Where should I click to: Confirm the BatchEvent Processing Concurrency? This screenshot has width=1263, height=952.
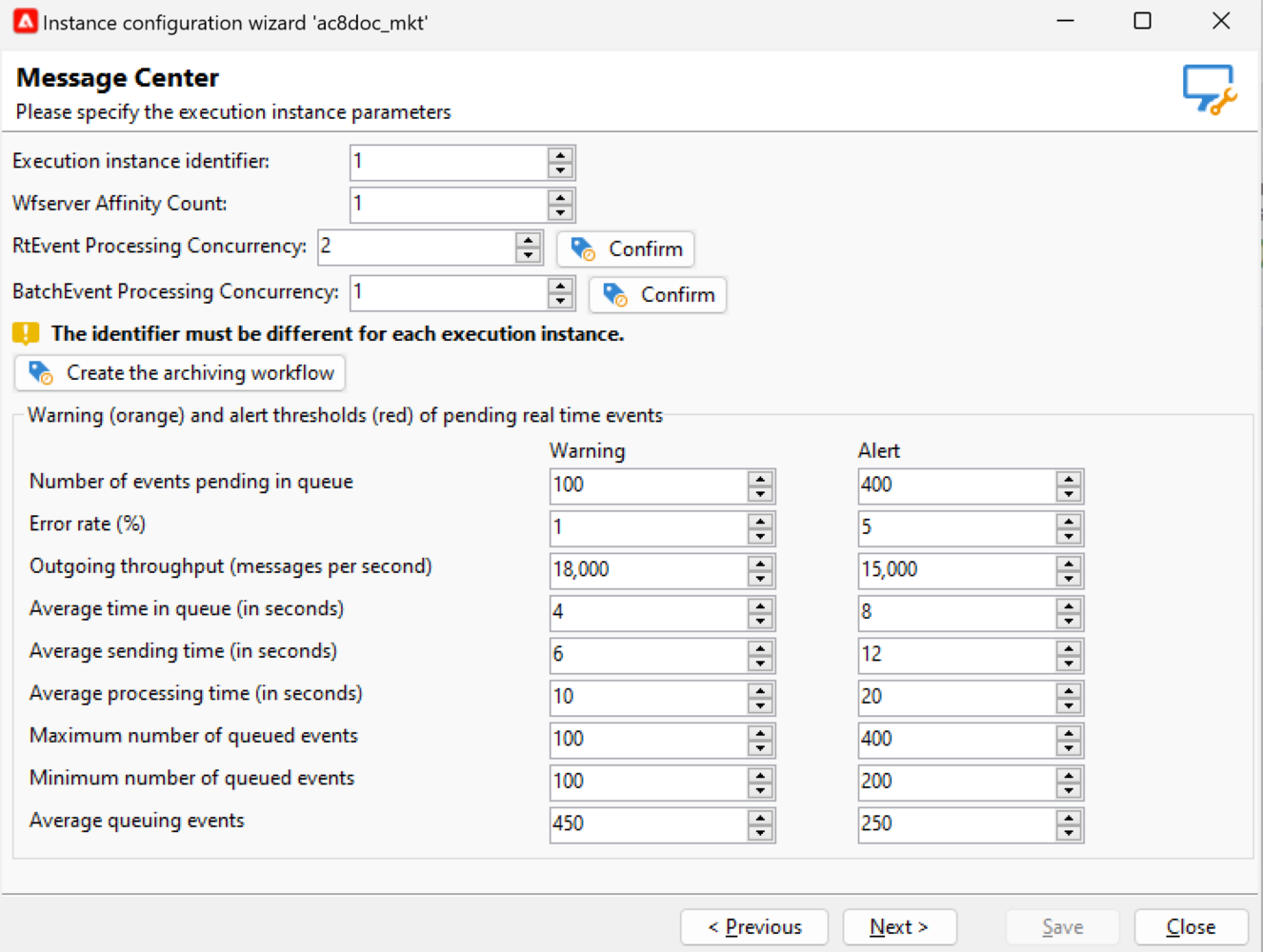[657, 295]
